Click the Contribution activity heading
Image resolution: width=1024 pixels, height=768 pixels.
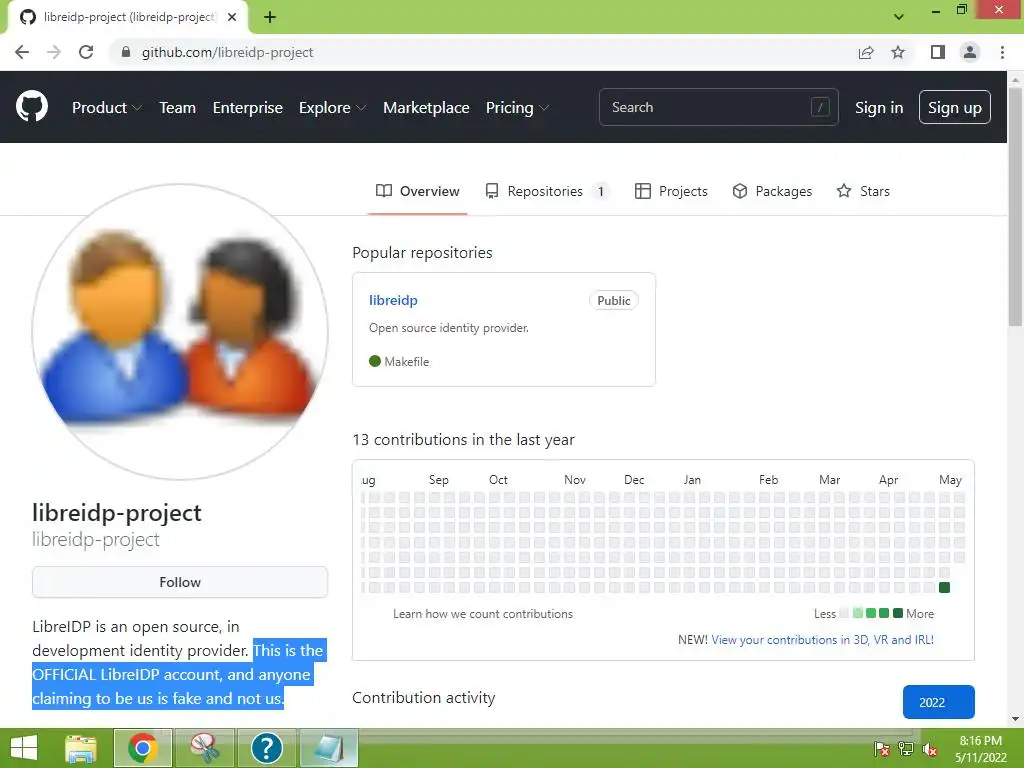pos(423,697)
